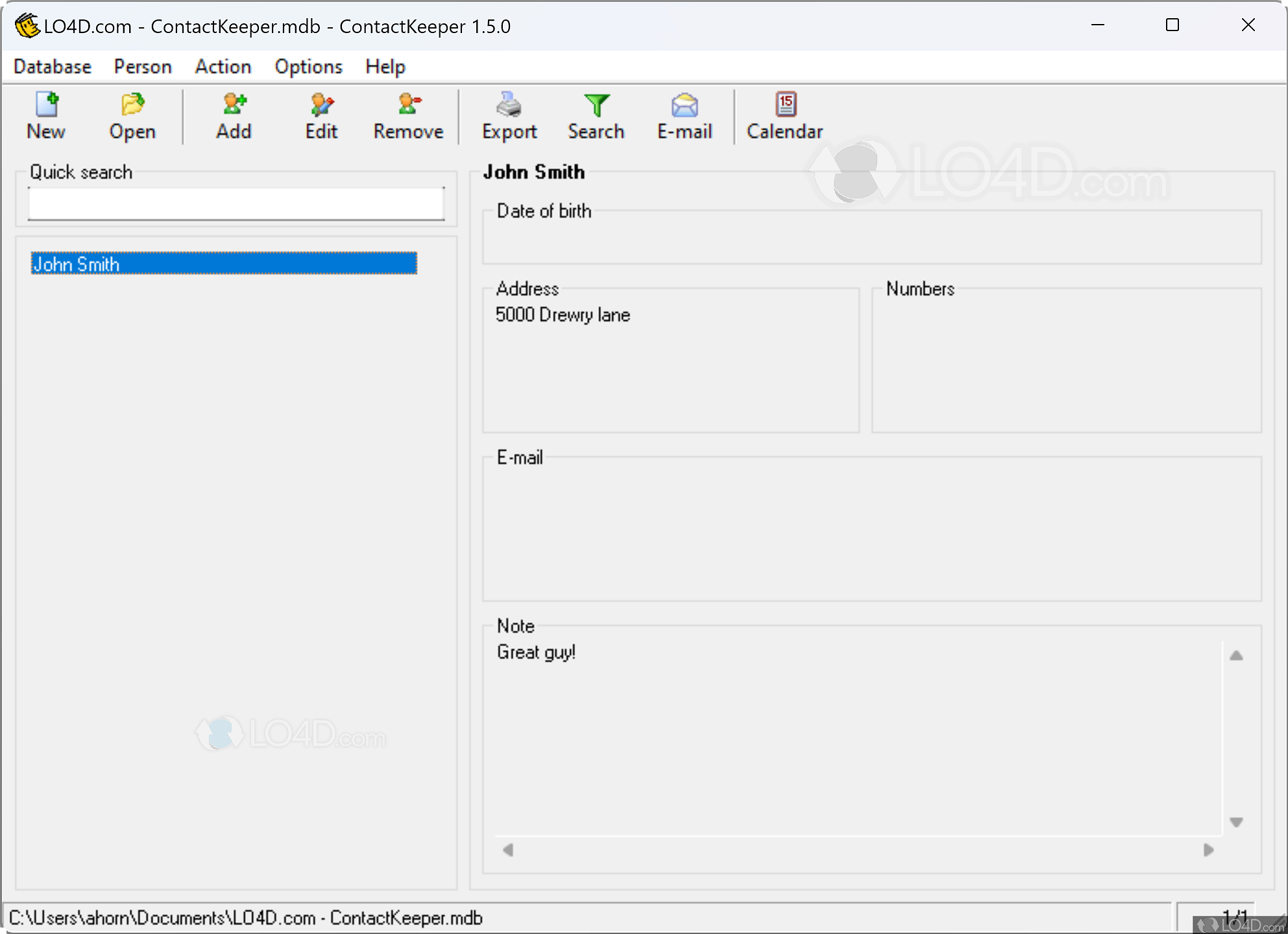1288x934 pixels.
Task: Create a new database with the New icon
Action: [45, 117]
